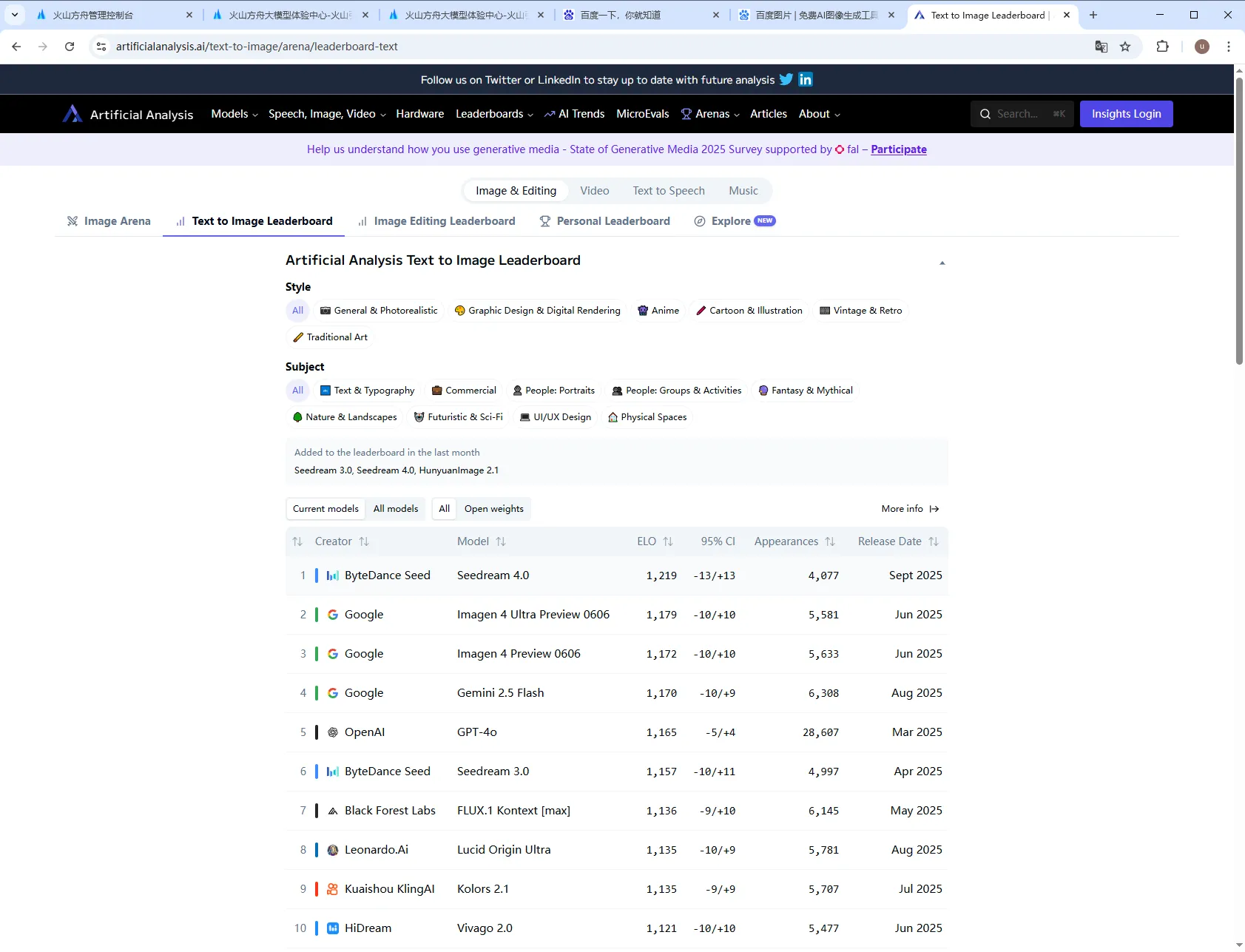
Task: Click the Leonardo.Ai logo icon
Action: click(x=333, y=850)
